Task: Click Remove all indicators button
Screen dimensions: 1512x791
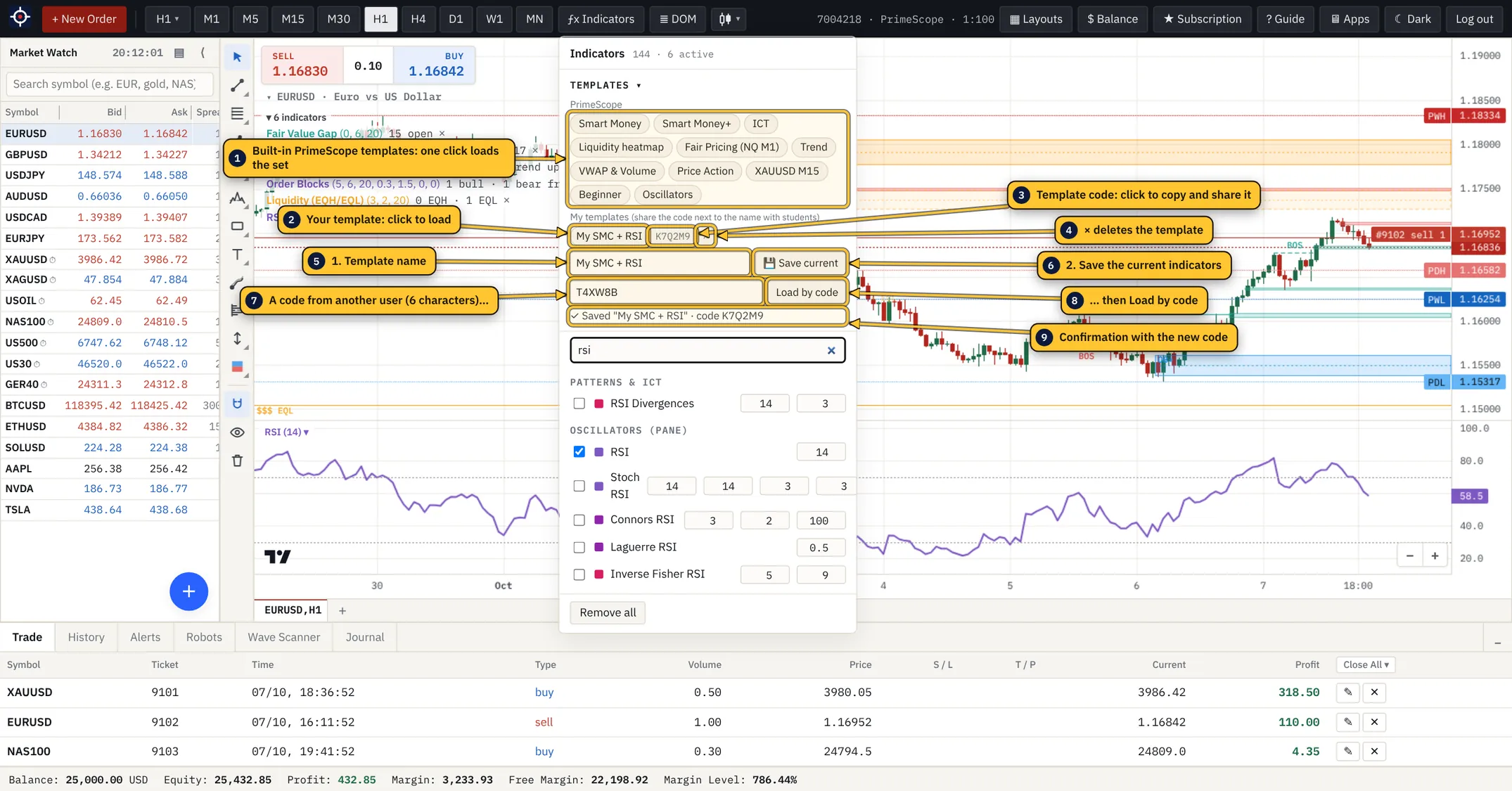Action: [608, 612]
